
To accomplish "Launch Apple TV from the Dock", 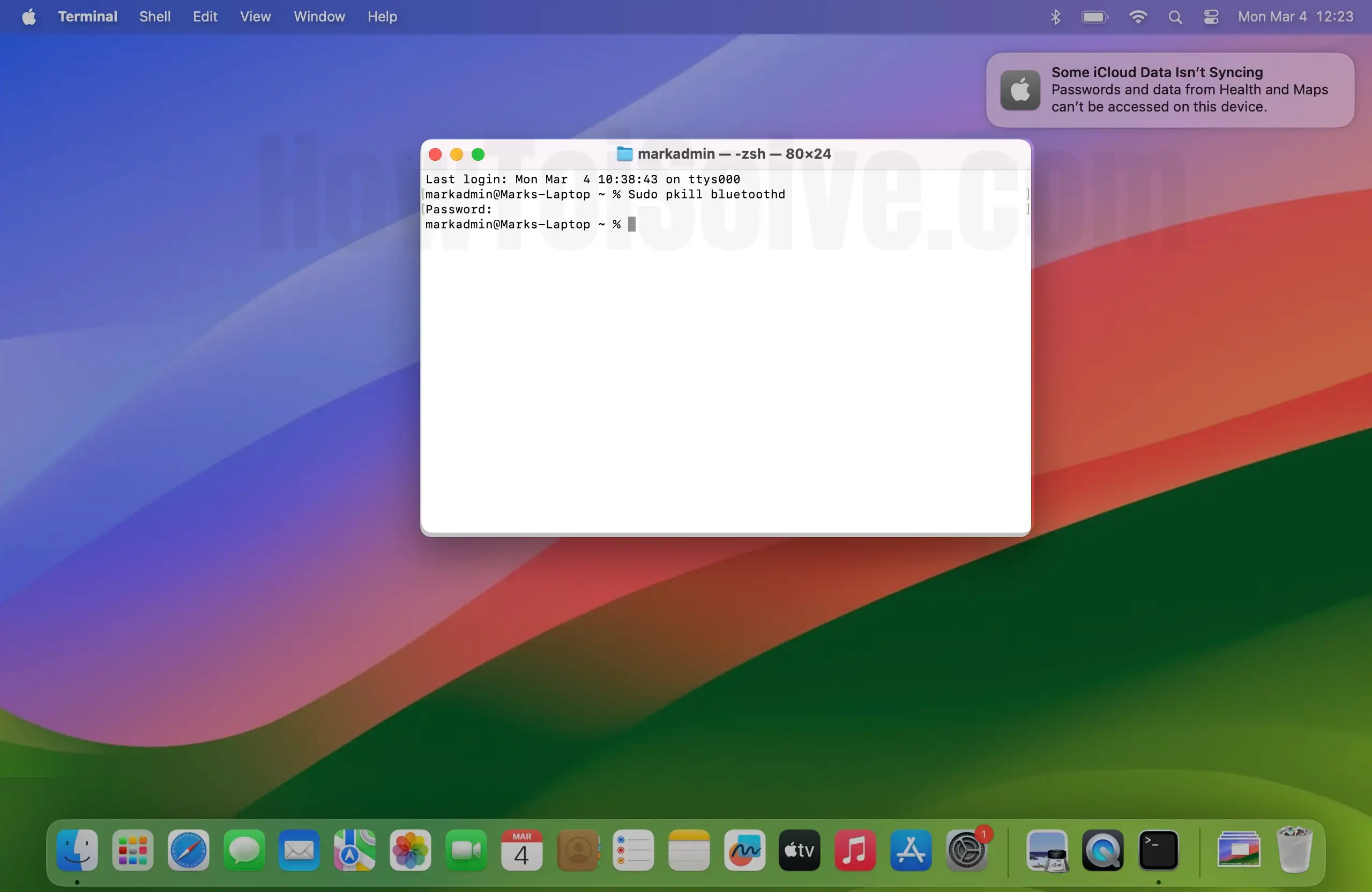I will pyautogui.click(x=800, y=850).
